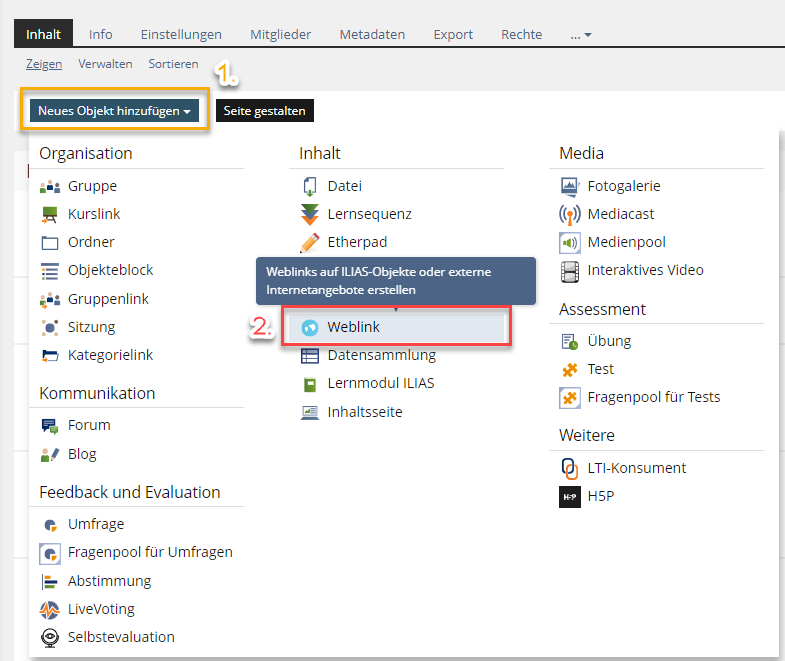785x661 pixels.
Task: Click the Gruppe icon in Organisation
Action: 50,186
